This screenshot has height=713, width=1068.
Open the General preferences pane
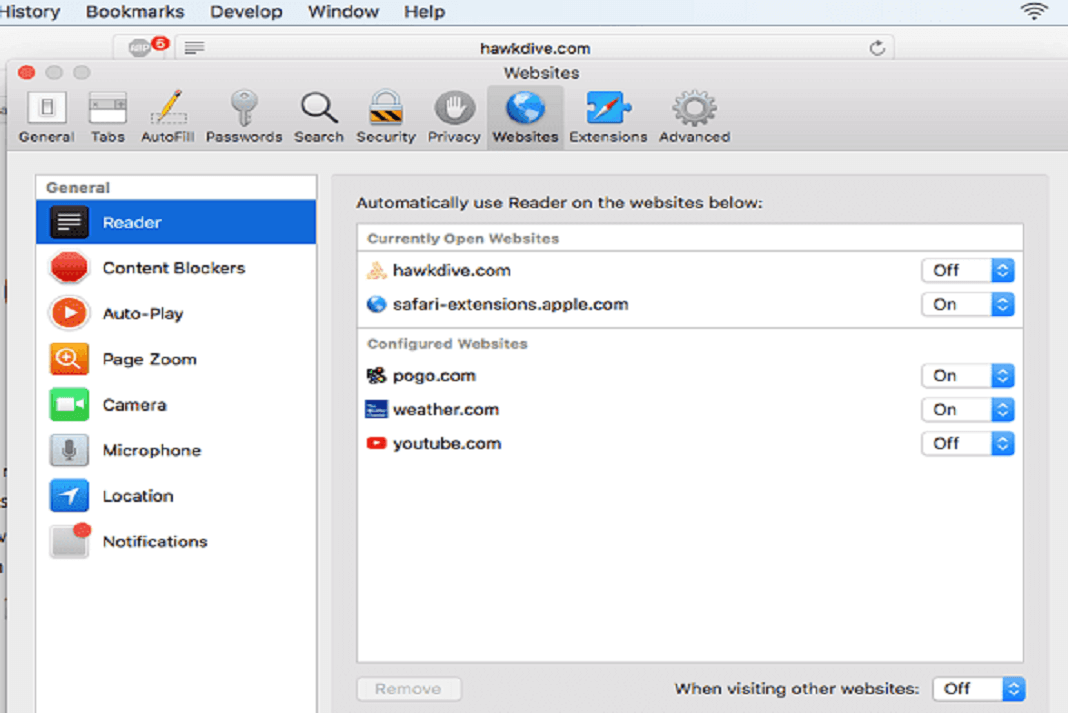[46, 115]
